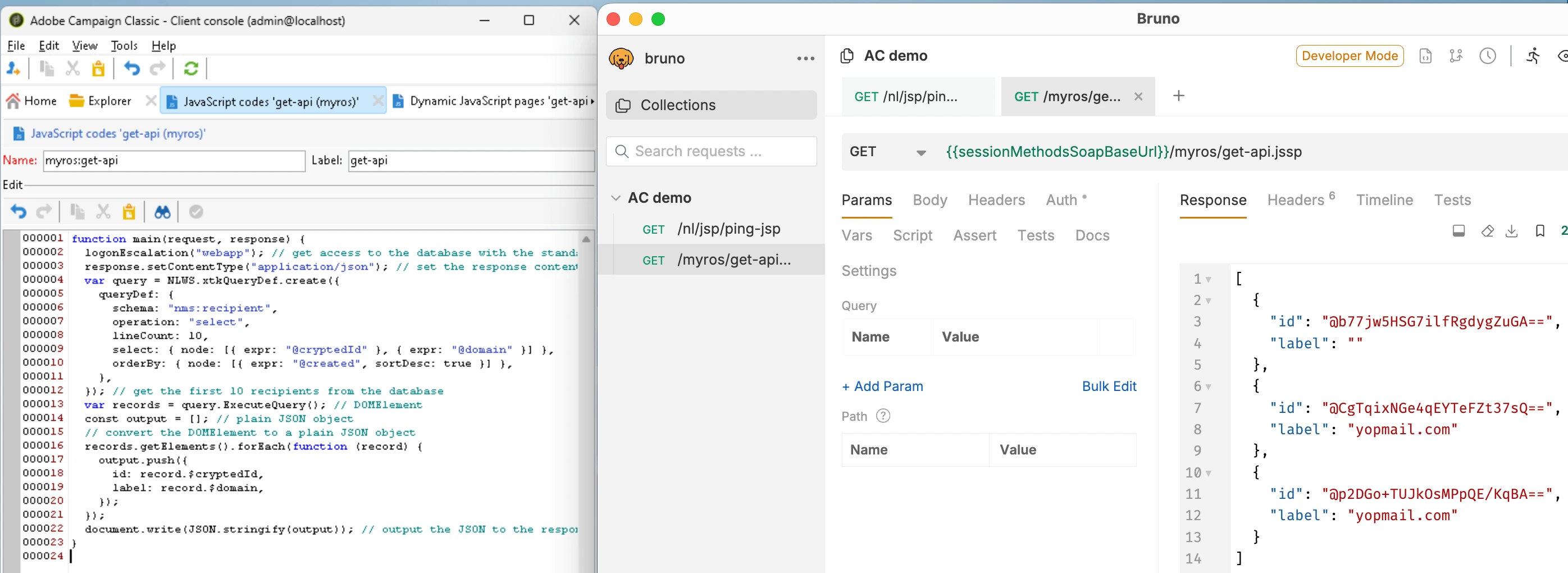The image size is (1568, 573).
Task: Open collection JSON file icon in Bruno header
Action: (x=1425, y=56)
